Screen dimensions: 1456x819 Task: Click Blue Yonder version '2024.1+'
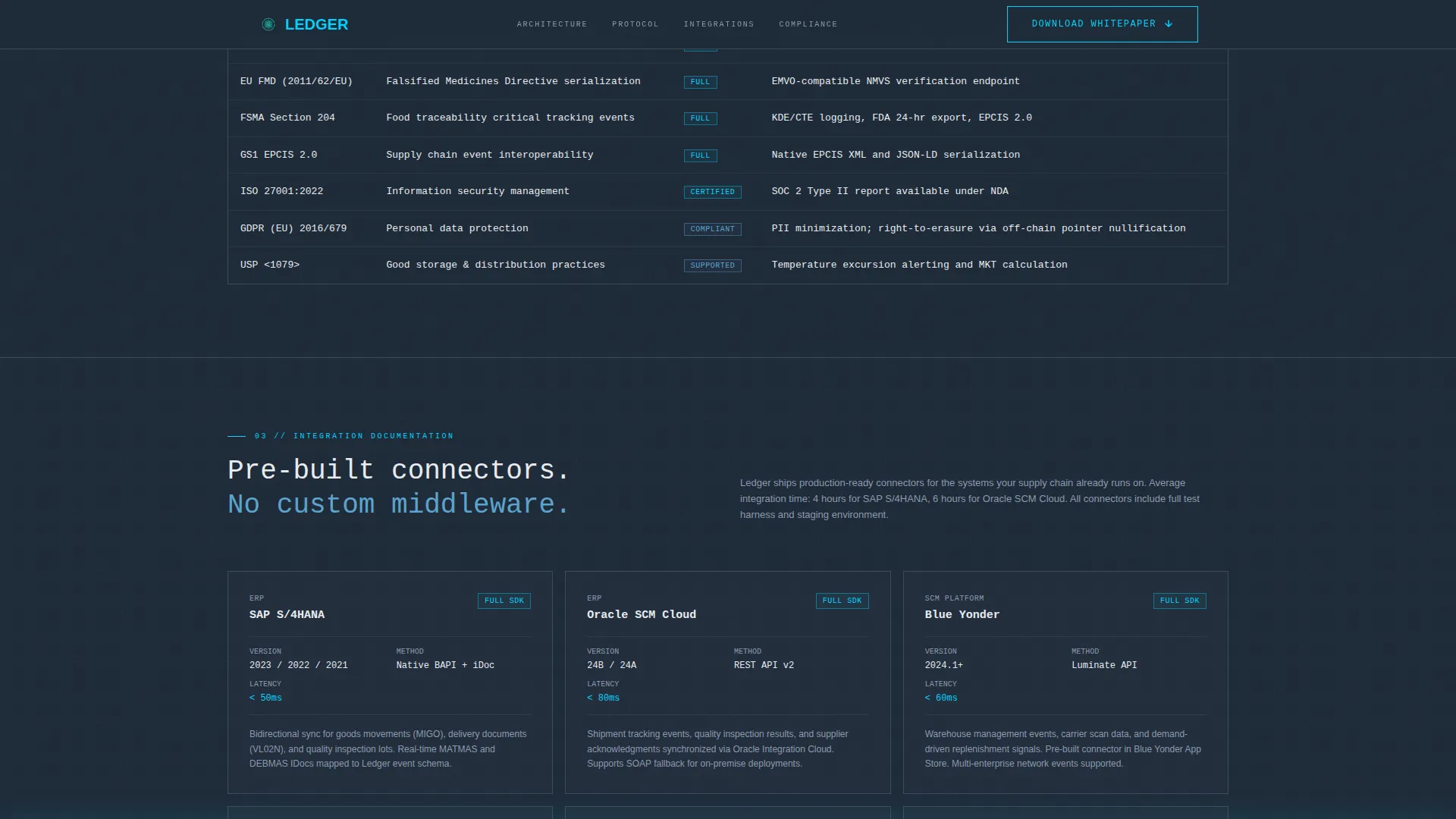click(x=944, y=665)
